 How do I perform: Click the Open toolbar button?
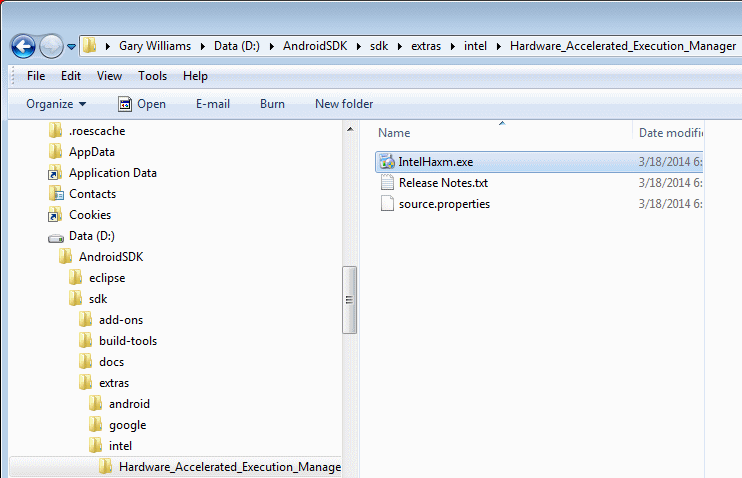pyautogui.click(x=141, y=104)
